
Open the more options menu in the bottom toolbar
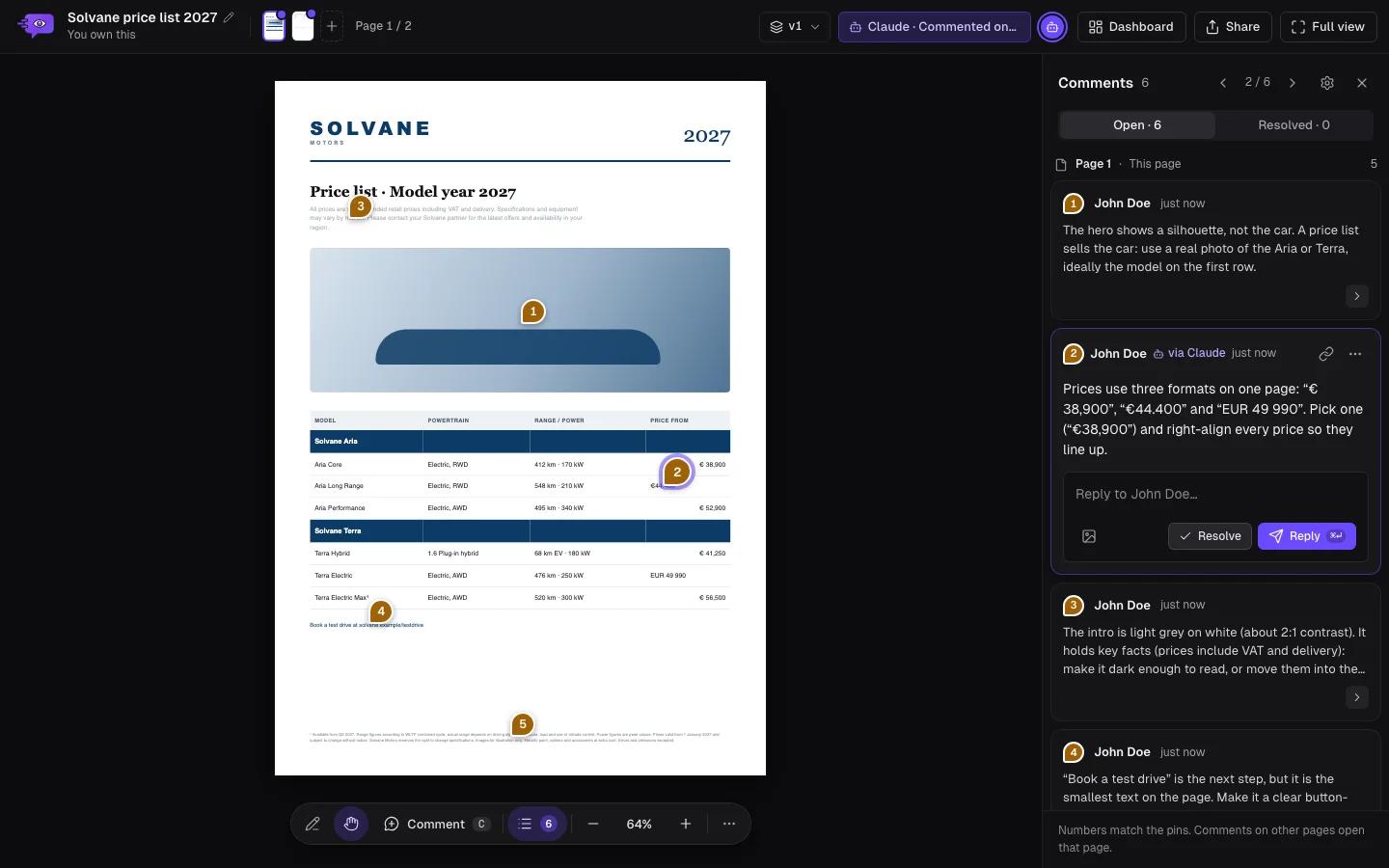coord(729,824)
